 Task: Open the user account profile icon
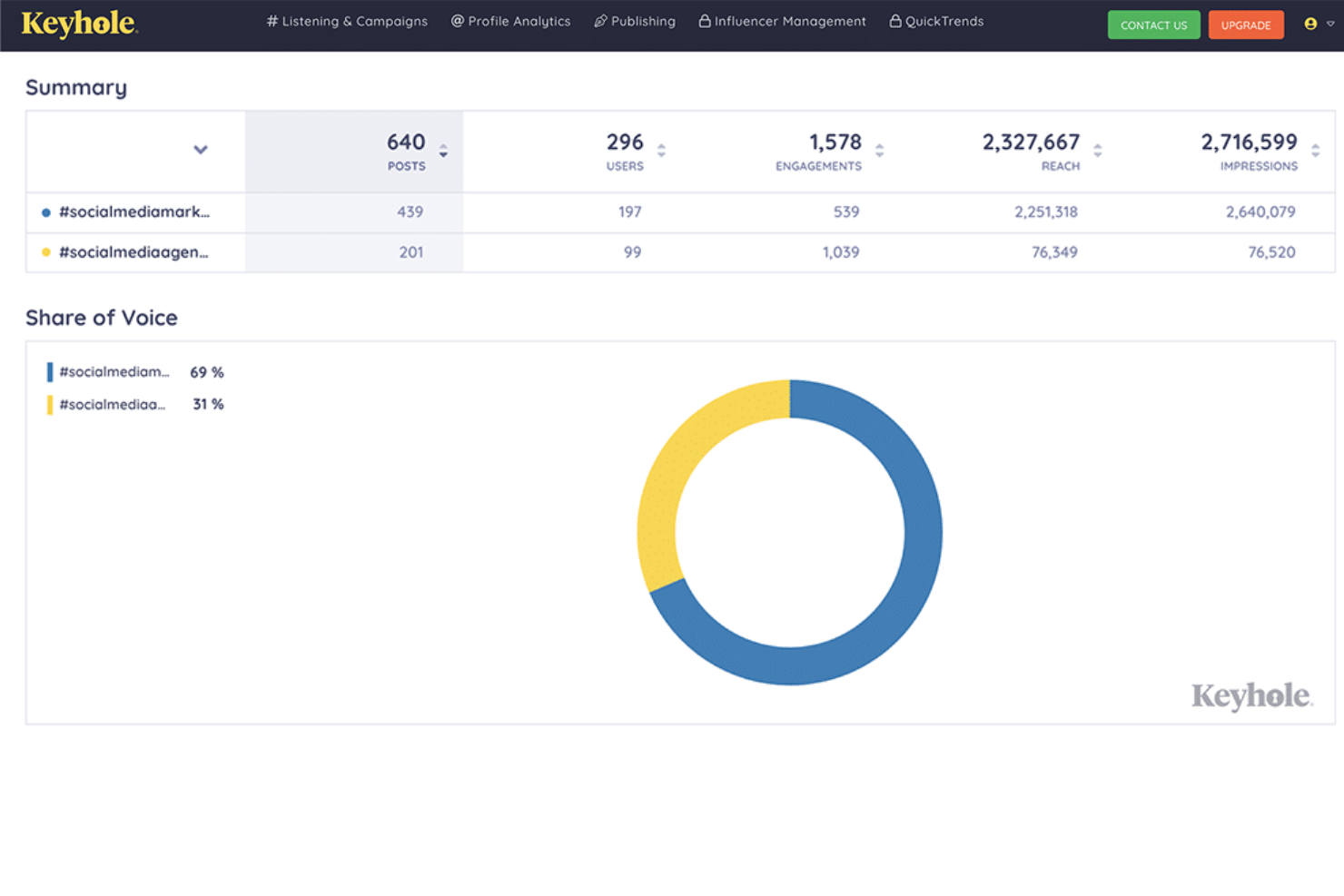[x=1309, y=25]
